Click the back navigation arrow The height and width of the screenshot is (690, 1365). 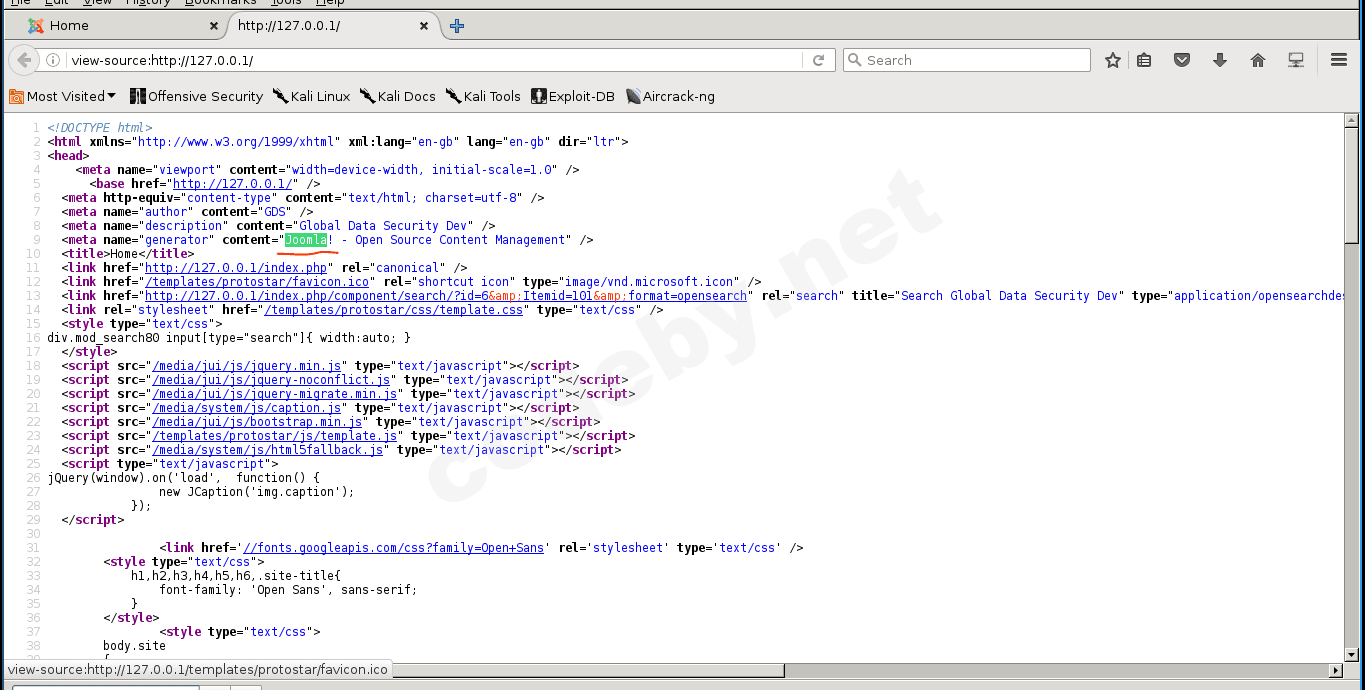(x=23, y=60)
